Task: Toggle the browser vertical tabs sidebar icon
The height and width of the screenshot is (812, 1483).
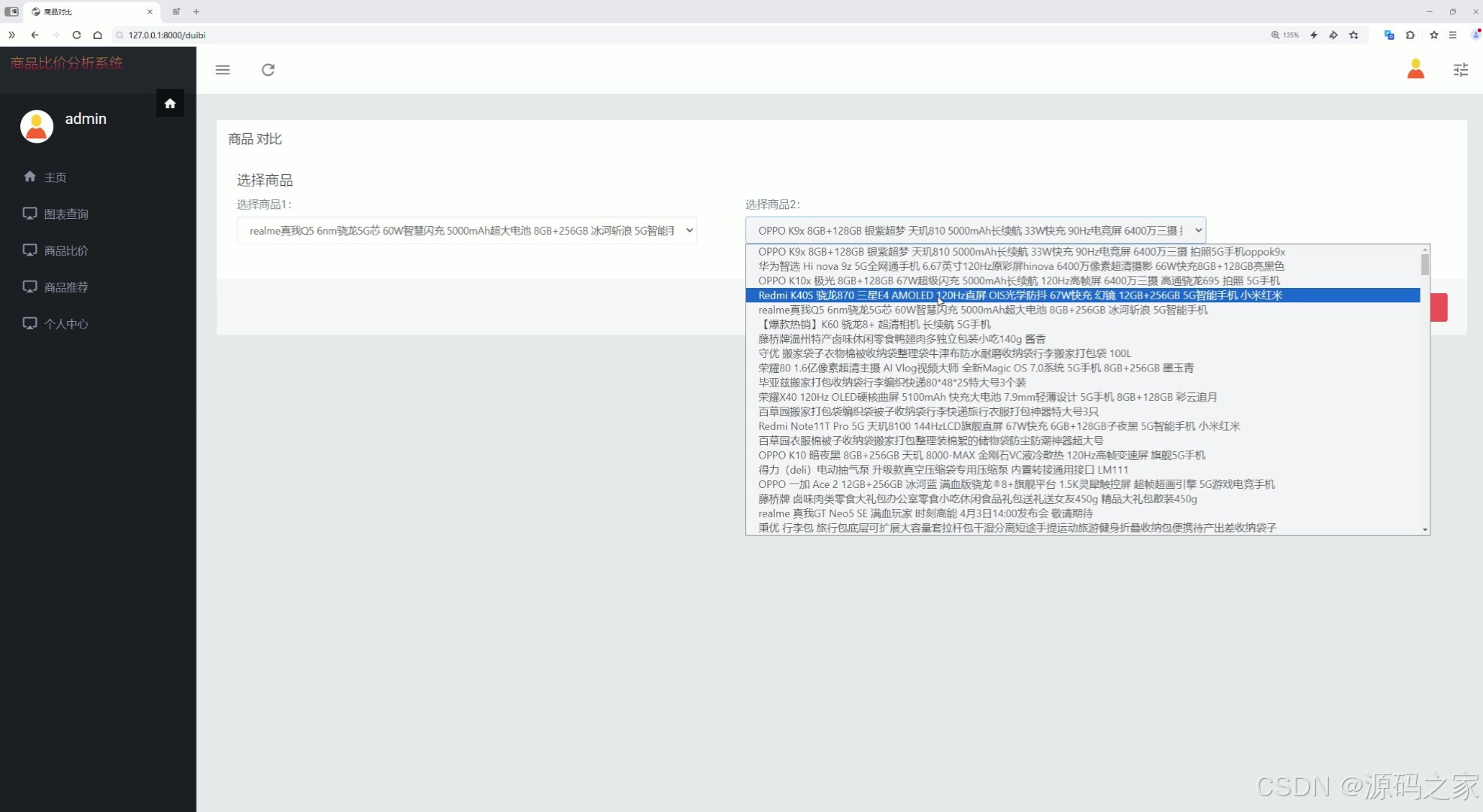Action: (11, 11)
